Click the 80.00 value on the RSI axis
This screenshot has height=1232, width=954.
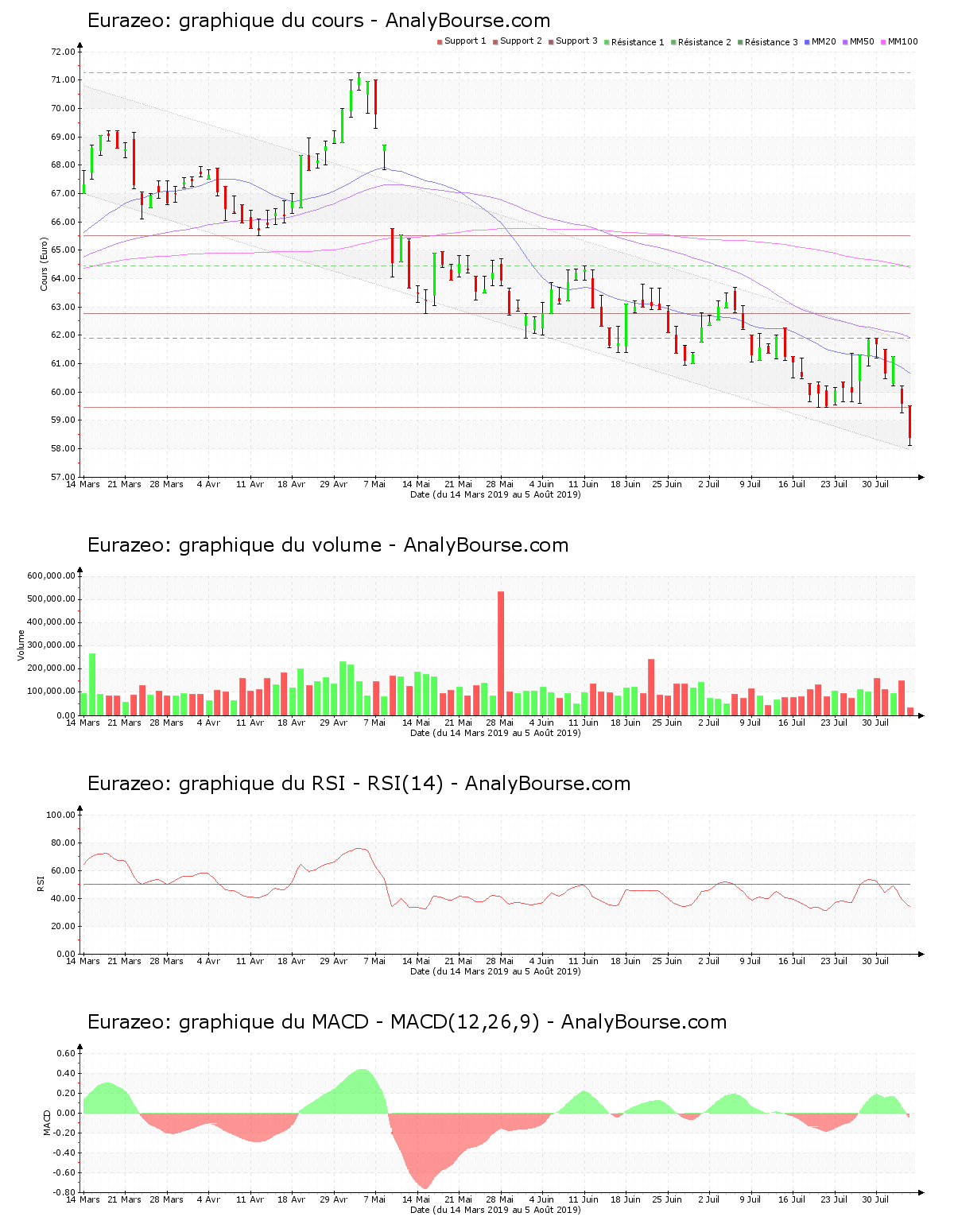tap(63, 843)
